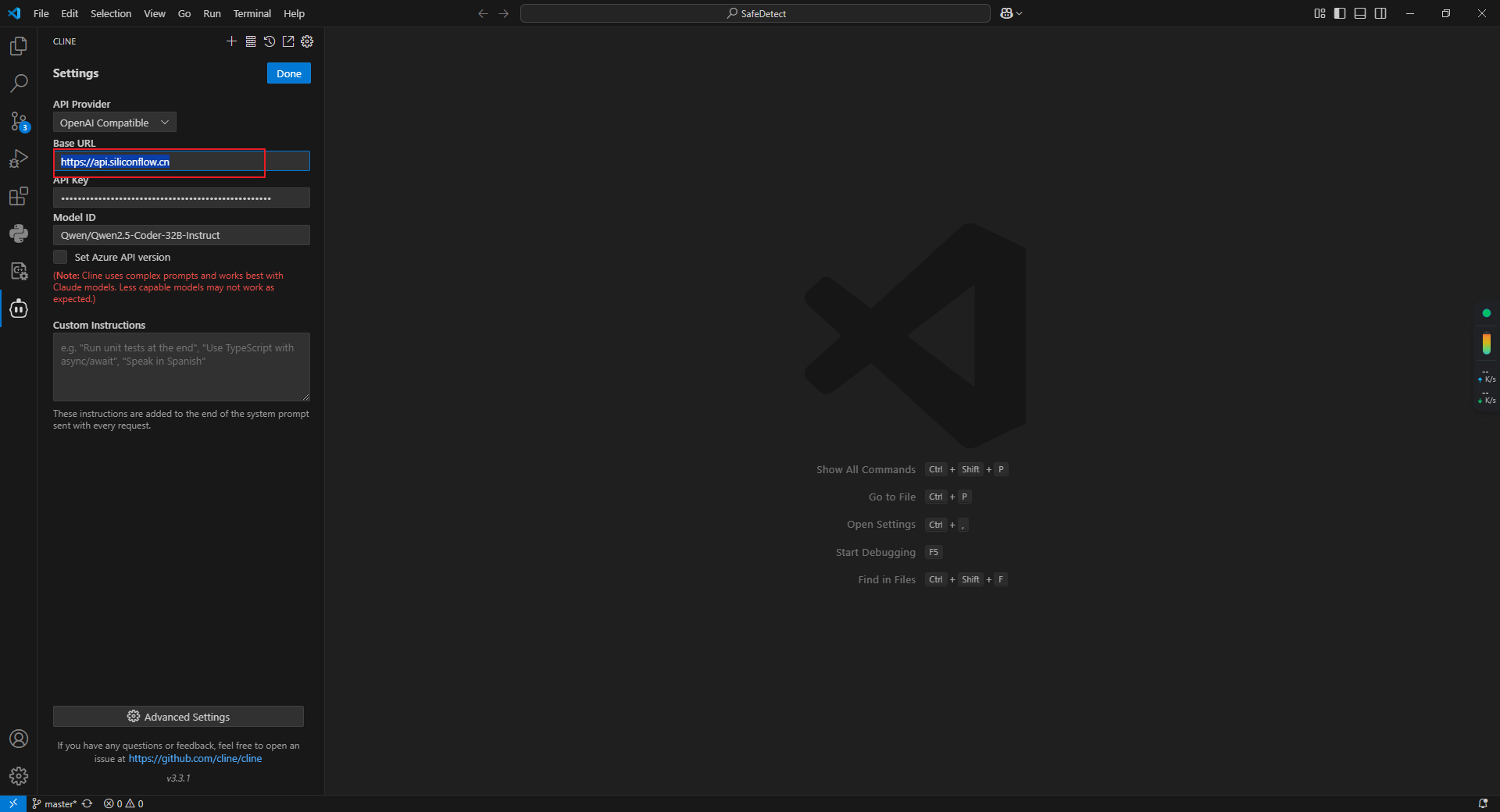The image size is (1500, 812).
Task: Customize layout icon in title bar
Action: 1320,13
